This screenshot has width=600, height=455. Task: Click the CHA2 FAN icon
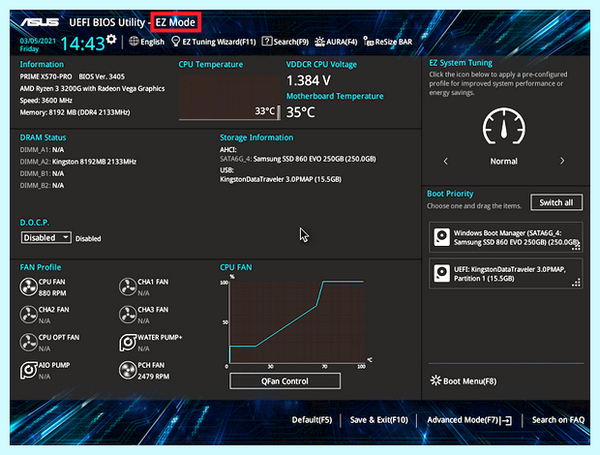pos(28,315)
